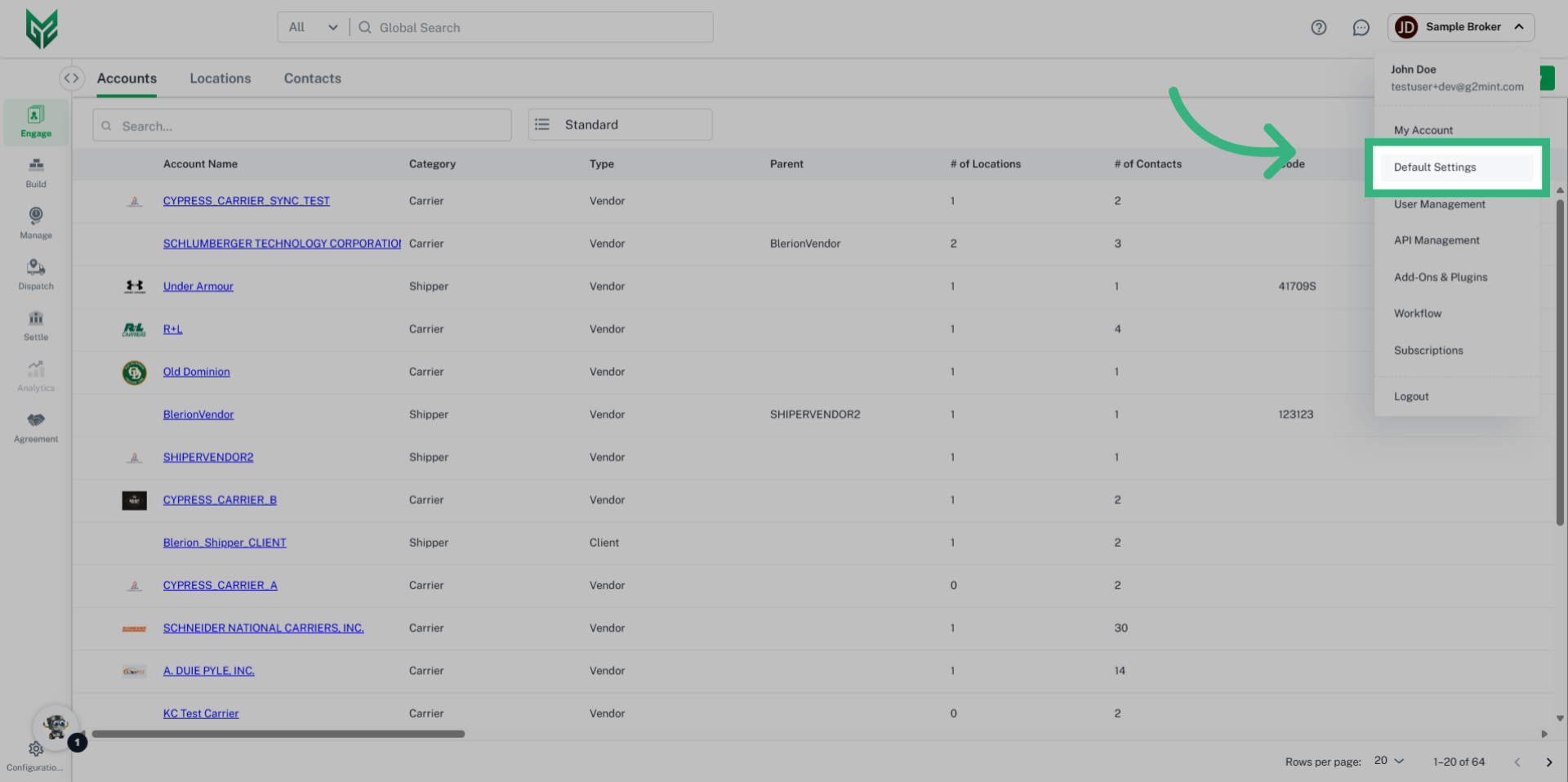
Task: Open the Configuration gear at bottom left
Action: pos(35,748)
